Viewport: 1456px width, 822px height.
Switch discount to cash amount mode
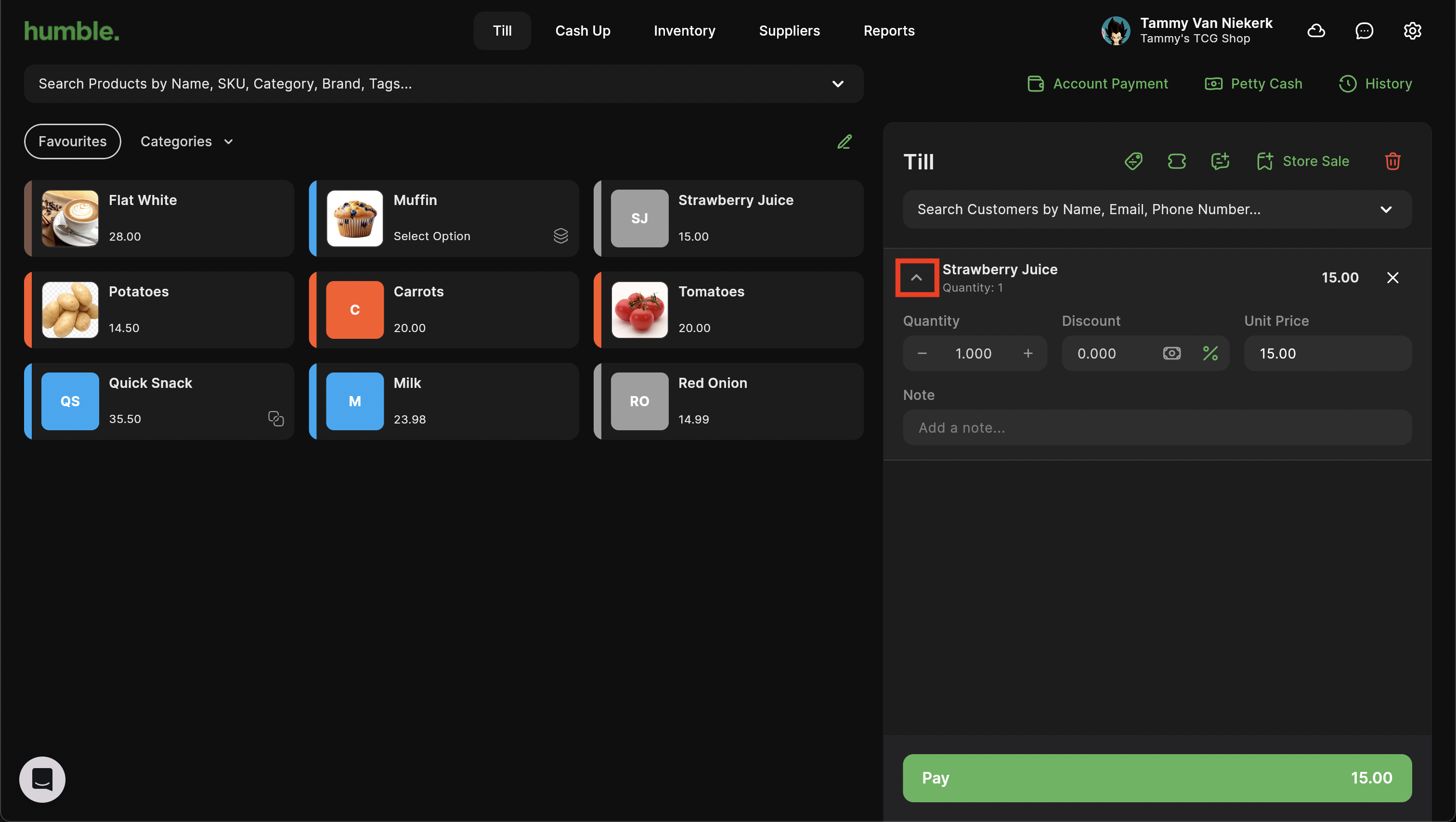coord(1172,354)
